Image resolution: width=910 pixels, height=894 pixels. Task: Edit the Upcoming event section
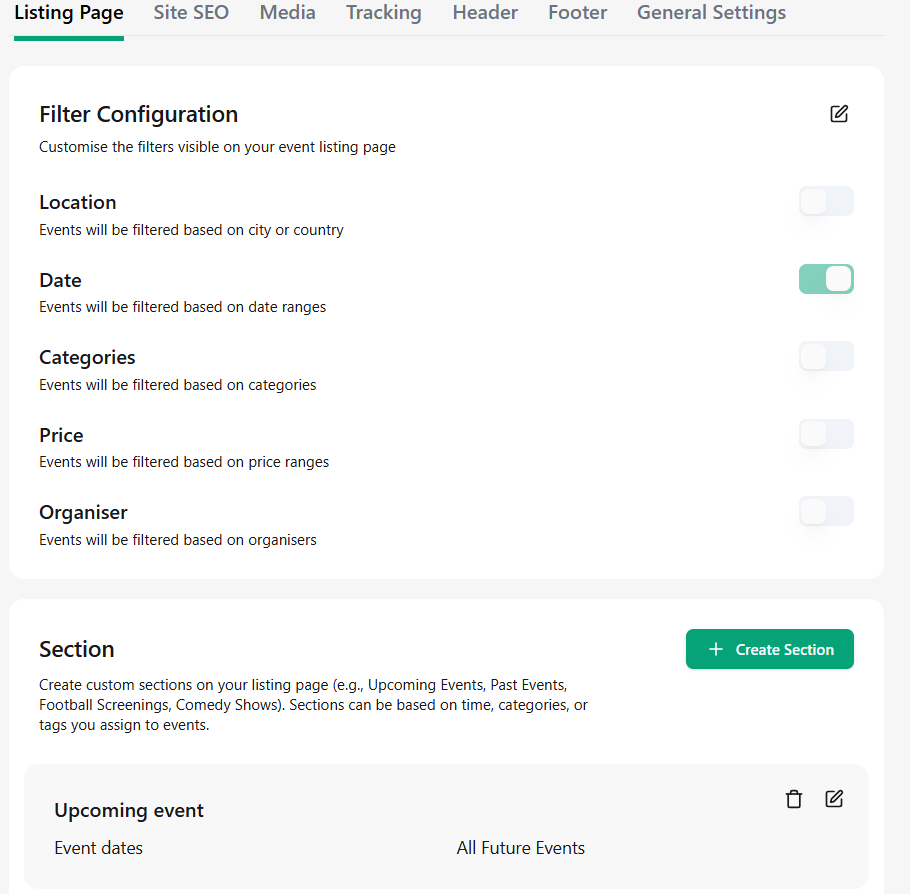pyautogui.click(x=834, y=799)
